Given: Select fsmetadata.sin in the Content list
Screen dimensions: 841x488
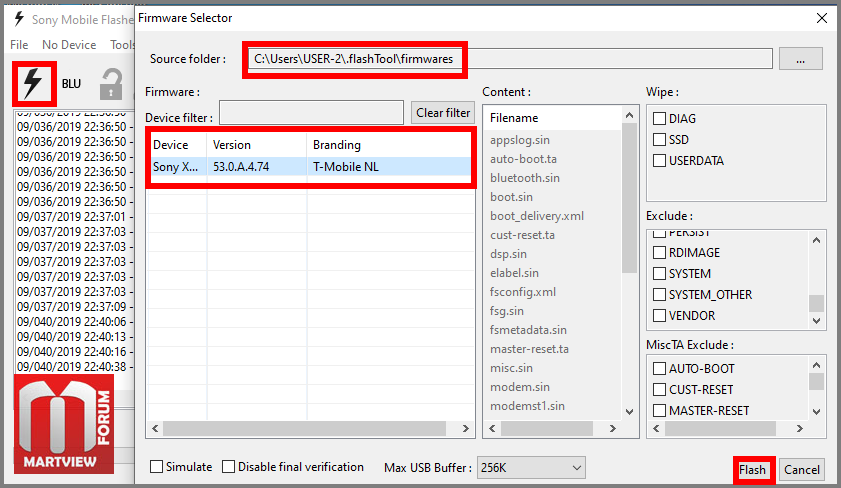Looking at the screenshot, I should [528, 330].
